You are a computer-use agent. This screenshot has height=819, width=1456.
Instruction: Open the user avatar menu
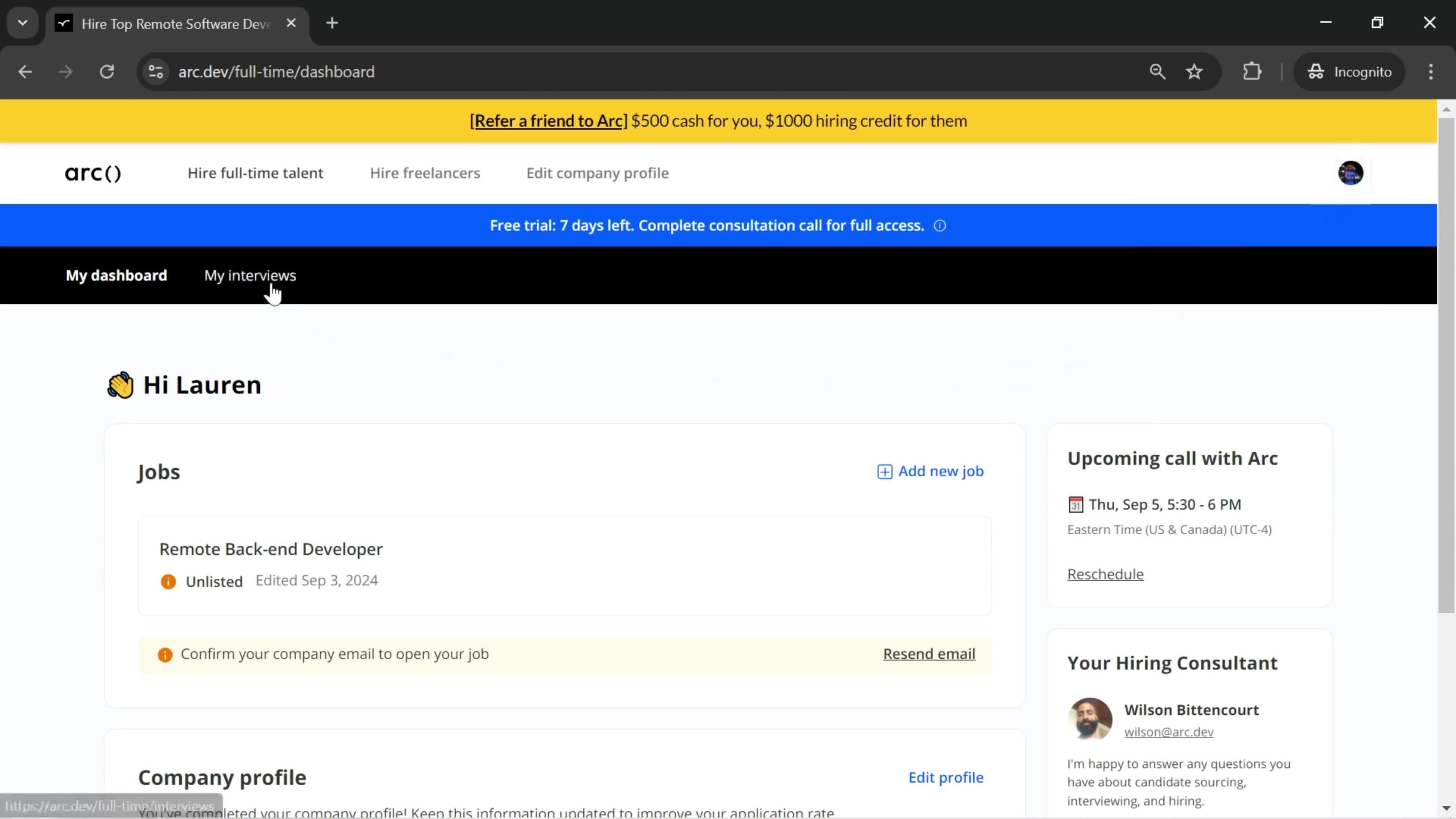click(x=1350, y=173)
